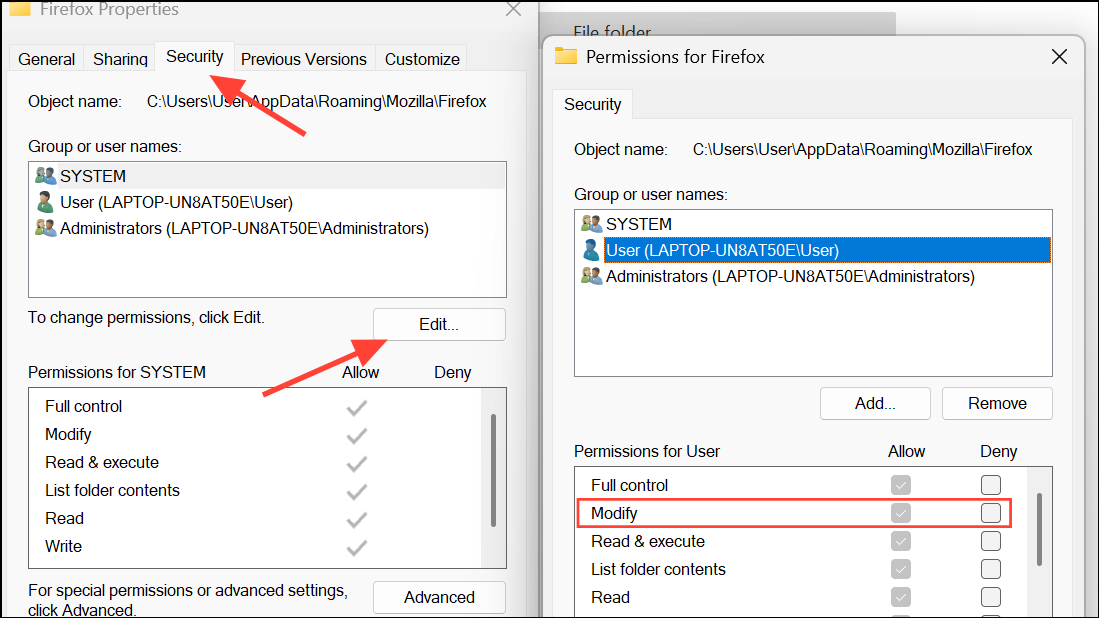Click the User account icon in Firefox Properties list

tap(45, 202)
